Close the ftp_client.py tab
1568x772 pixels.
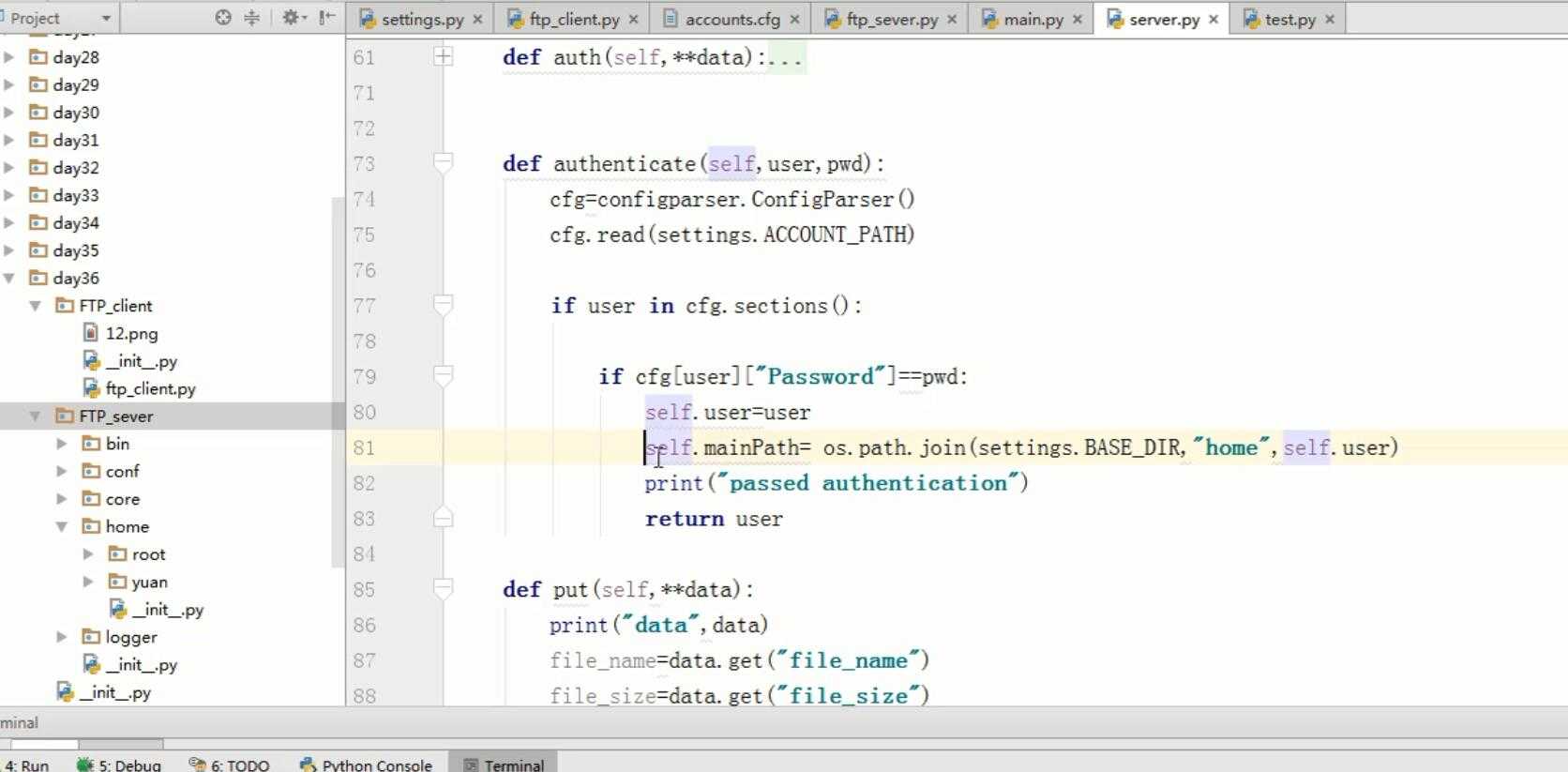(633, 19)
